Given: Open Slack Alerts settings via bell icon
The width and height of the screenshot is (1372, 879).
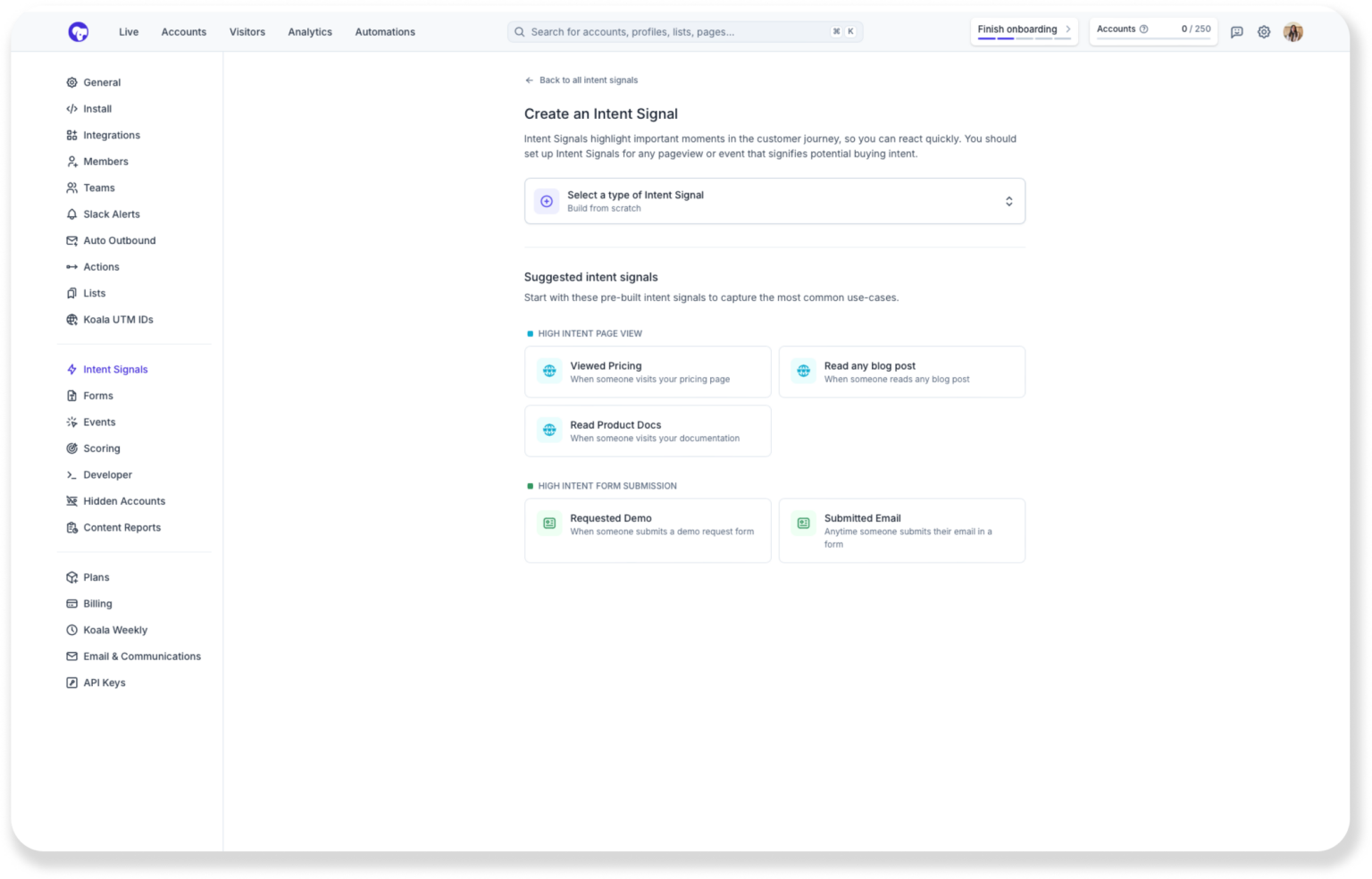Looking at the screenshot, I should click(71, 213).
